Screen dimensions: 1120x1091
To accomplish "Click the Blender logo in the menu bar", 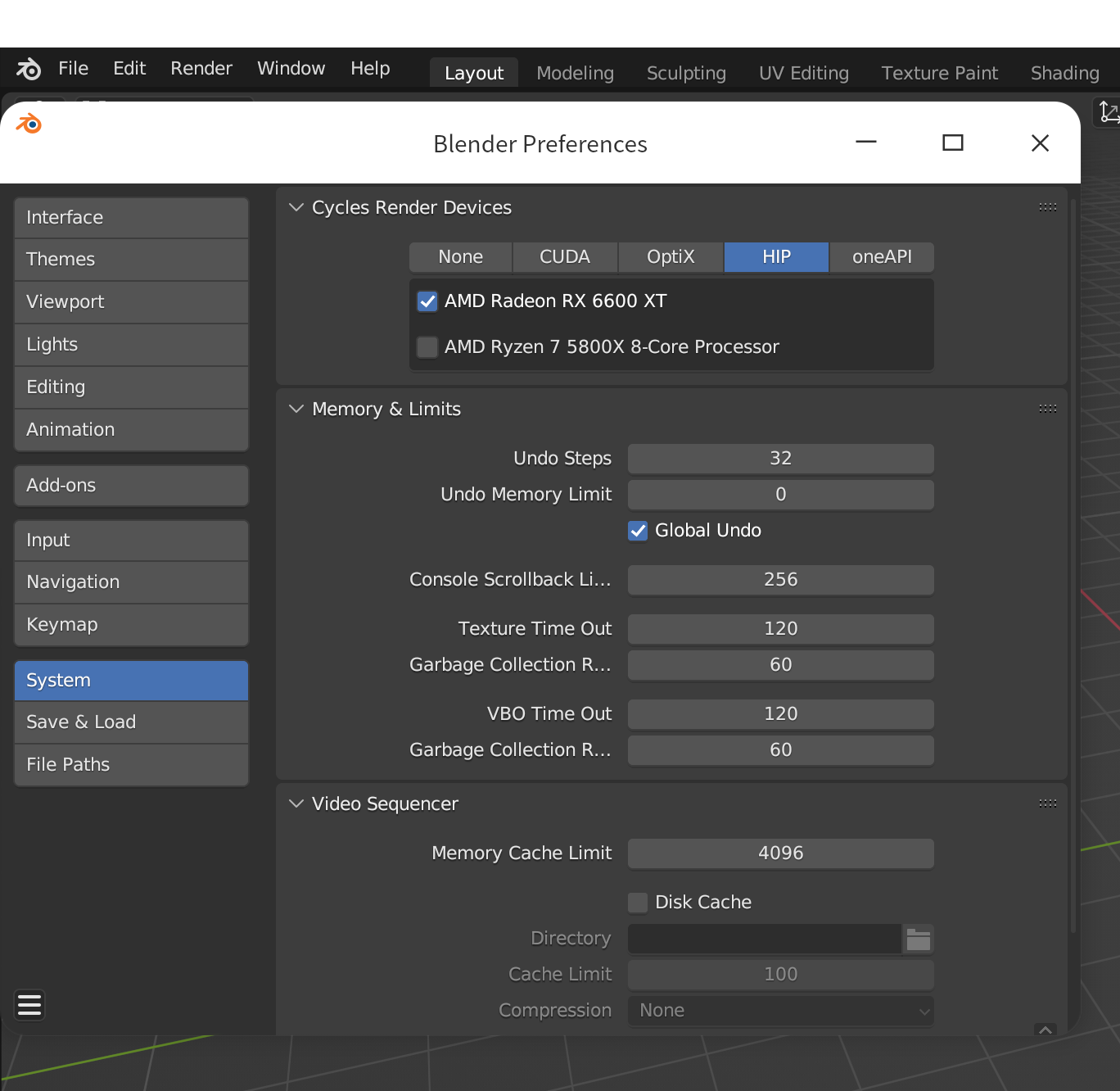I will coord(29,69).
